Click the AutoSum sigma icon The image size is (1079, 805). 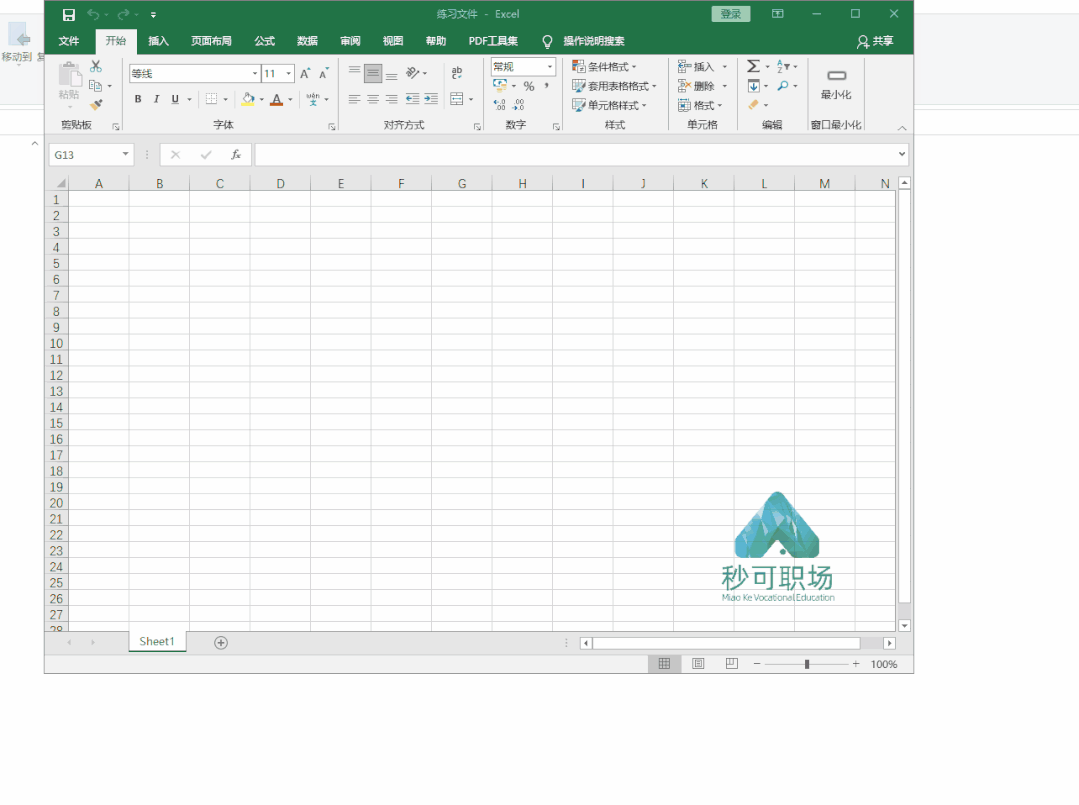(x=754, y=66)
